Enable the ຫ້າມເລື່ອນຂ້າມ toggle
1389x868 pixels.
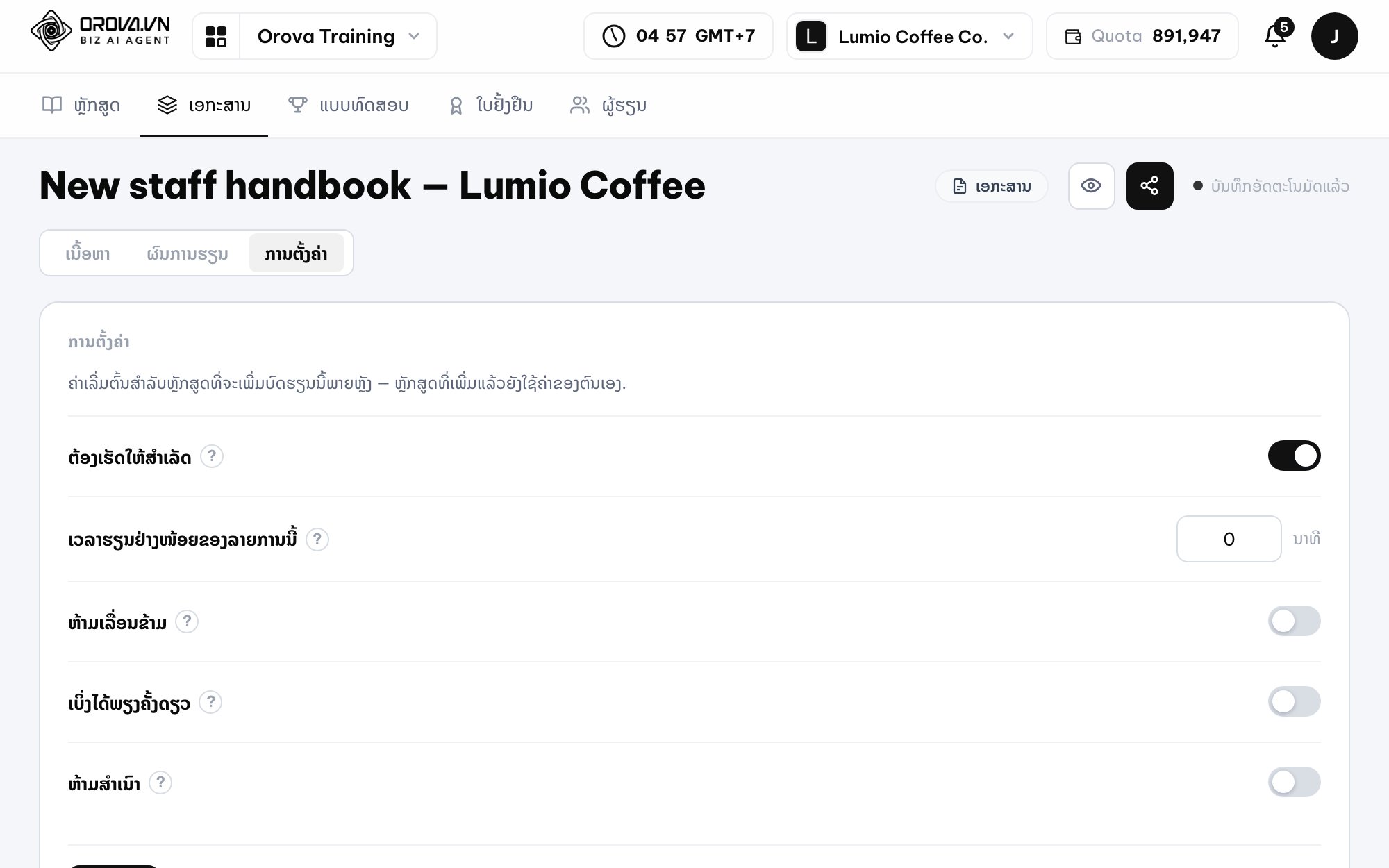click(1294, 621)
